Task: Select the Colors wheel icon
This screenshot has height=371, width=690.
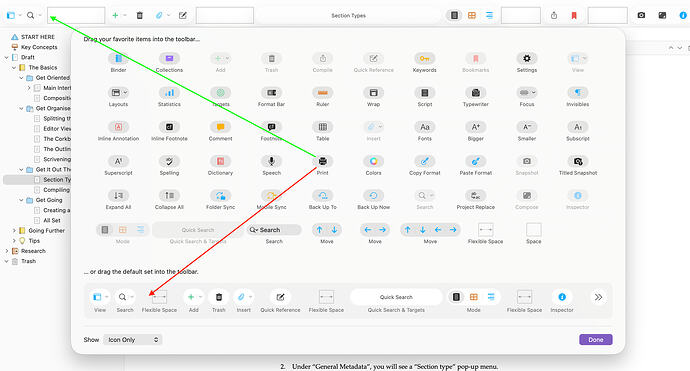Action: pos(373,162)
